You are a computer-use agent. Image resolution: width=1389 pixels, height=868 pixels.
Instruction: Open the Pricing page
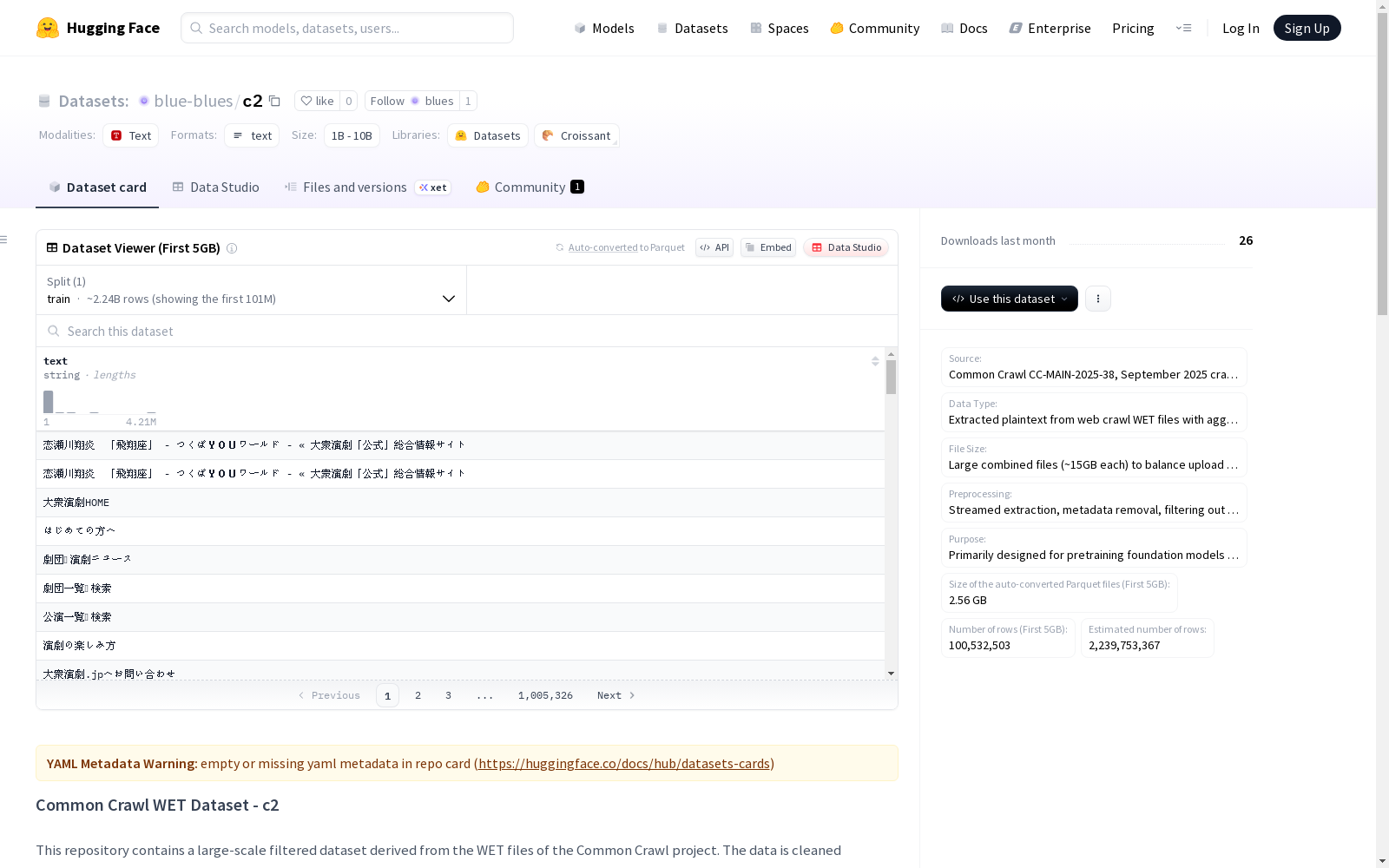click(x=1133, y=28)
